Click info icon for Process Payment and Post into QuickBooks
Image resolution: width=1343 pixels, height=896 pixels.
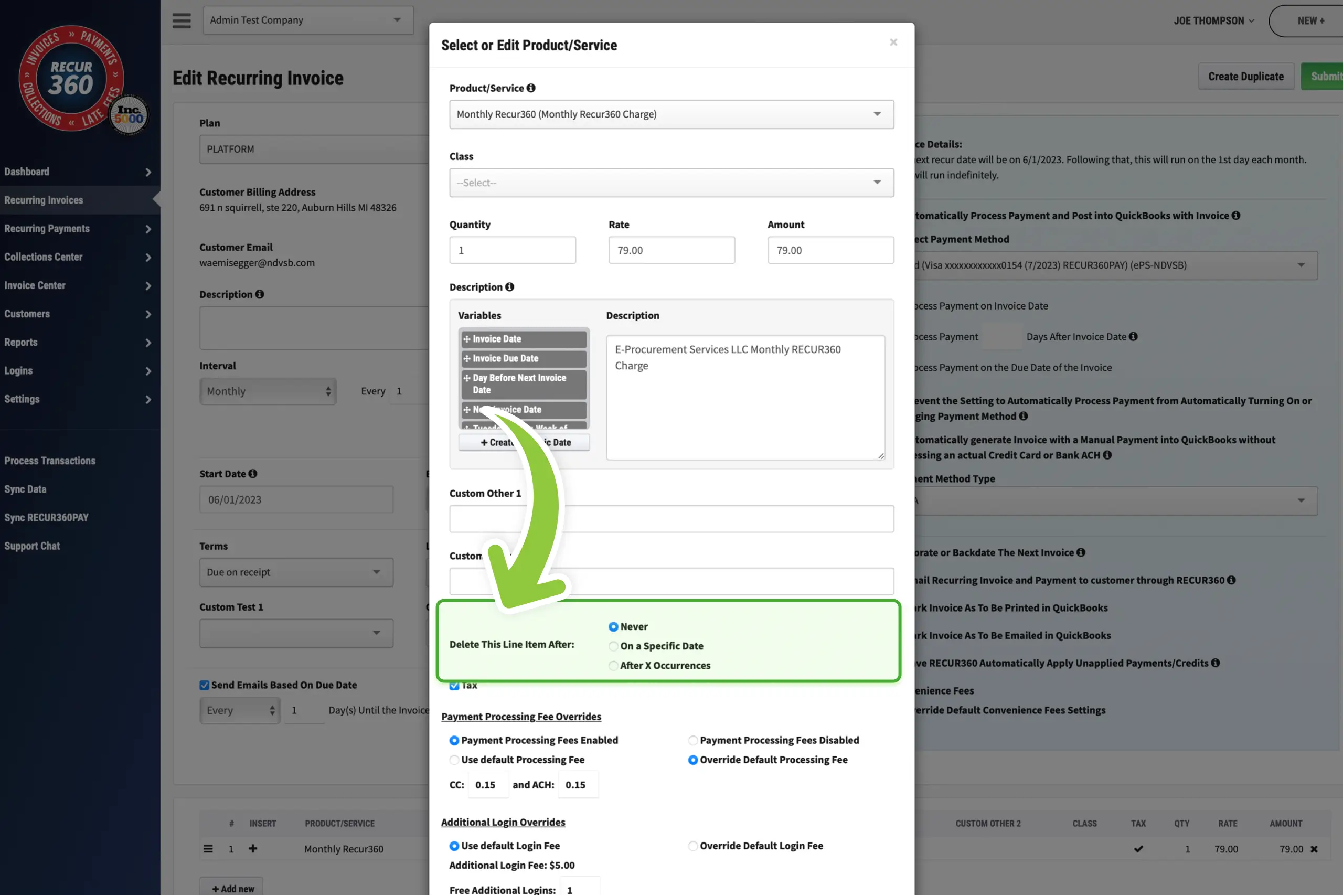click(1235, 216)
